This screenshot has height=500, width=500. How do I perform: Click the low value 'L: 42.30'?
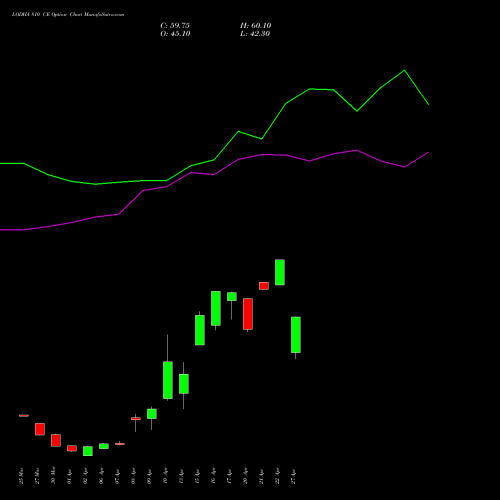pyautogui.click(x=255, y=34)
